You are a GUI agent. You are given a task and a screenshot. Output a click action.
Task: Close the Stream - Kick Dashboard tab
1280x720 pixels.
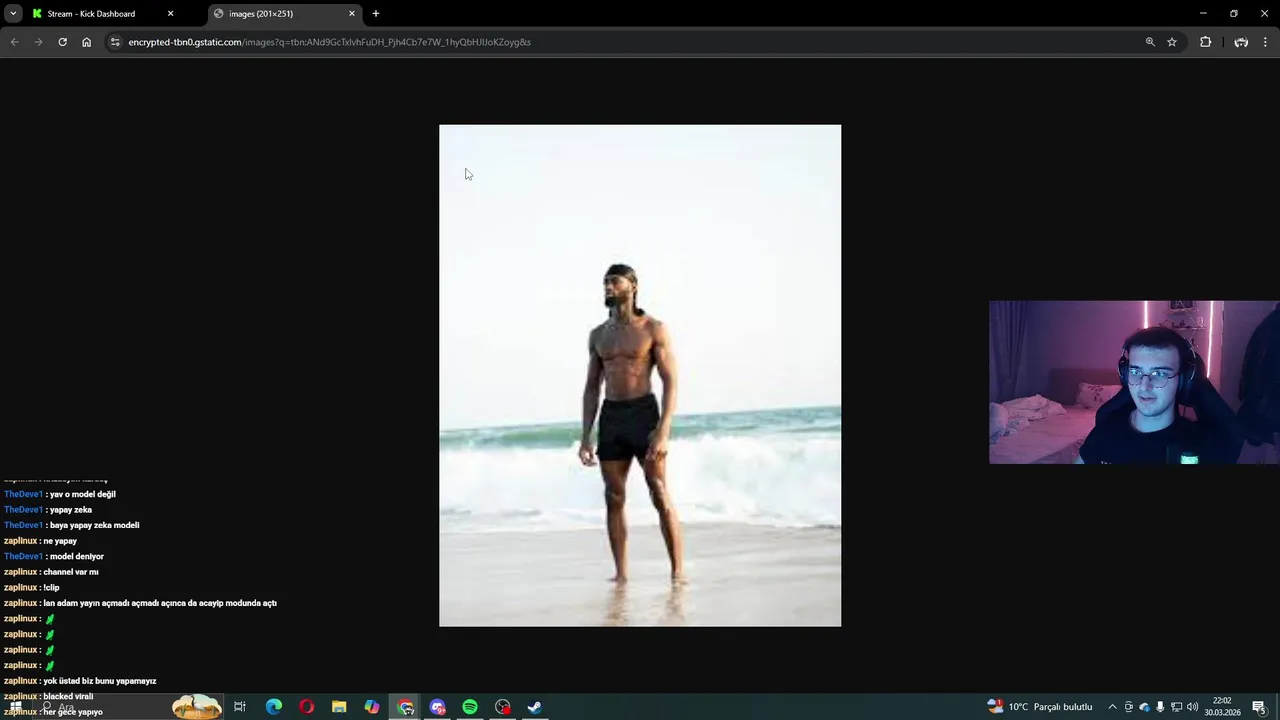point(170,14)
